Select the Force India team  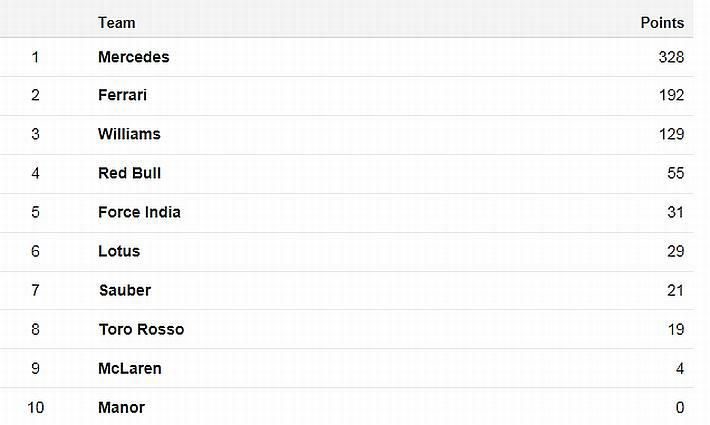coord(139,212)
